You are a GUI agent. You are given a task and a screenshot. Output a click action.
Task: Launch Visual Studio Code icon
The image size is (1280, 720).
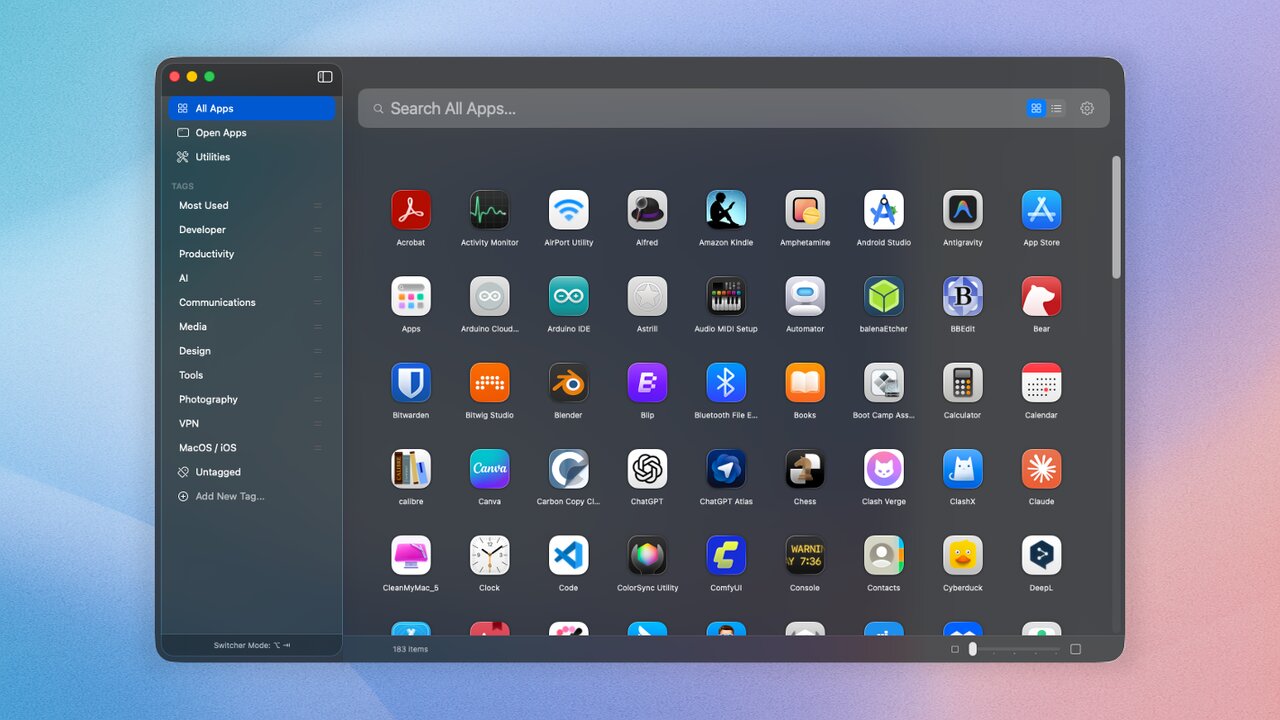[x=569, y=555]
